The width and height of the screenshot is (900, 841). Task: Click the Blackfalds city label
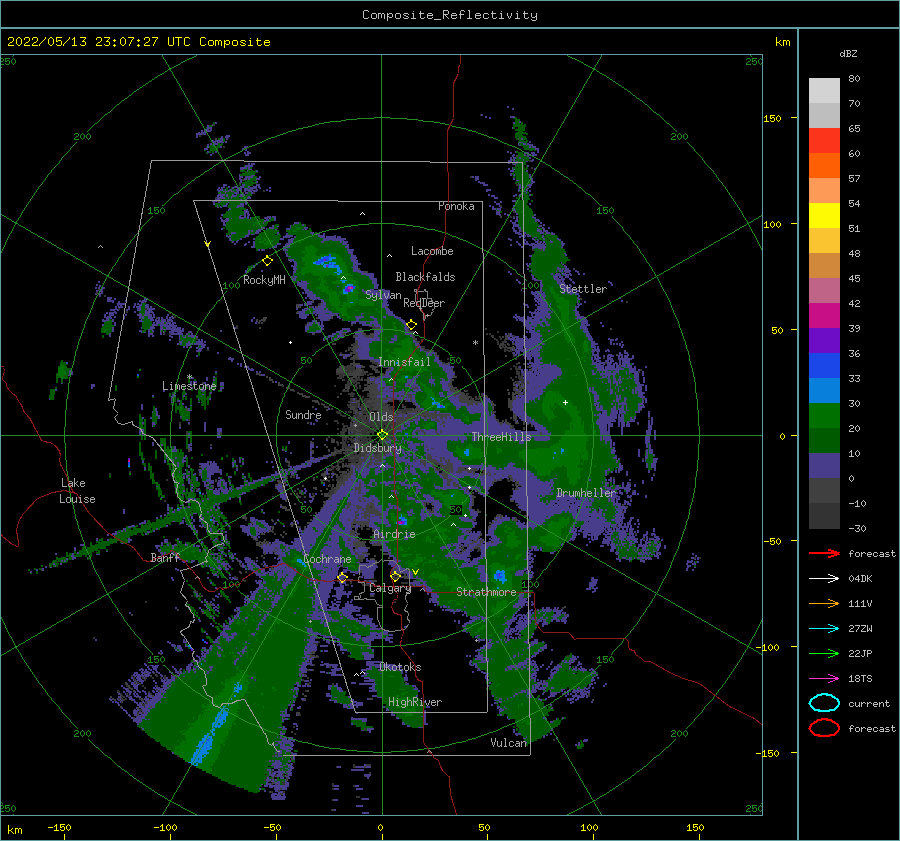tap(425, 277)
